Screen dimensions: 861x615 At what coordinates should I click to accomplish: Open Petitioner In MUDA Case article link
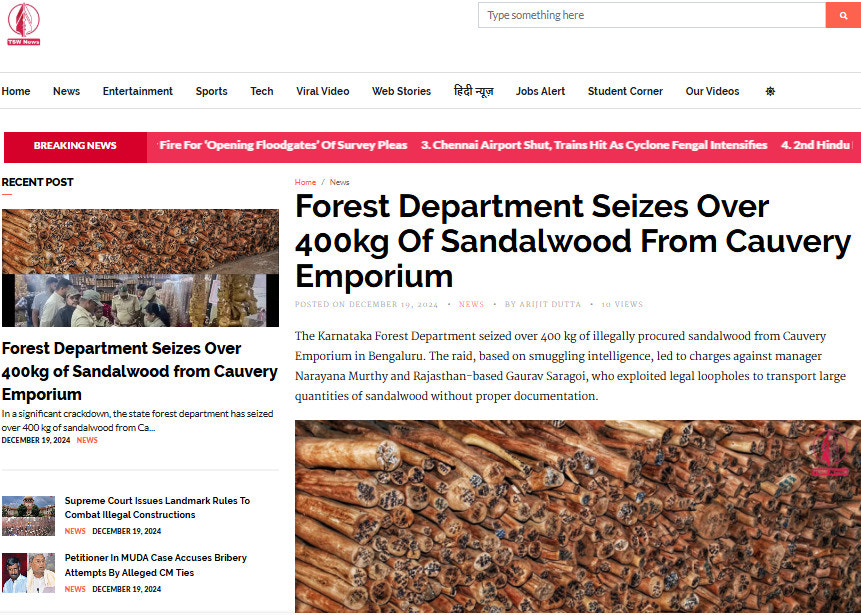click(155, 565)
